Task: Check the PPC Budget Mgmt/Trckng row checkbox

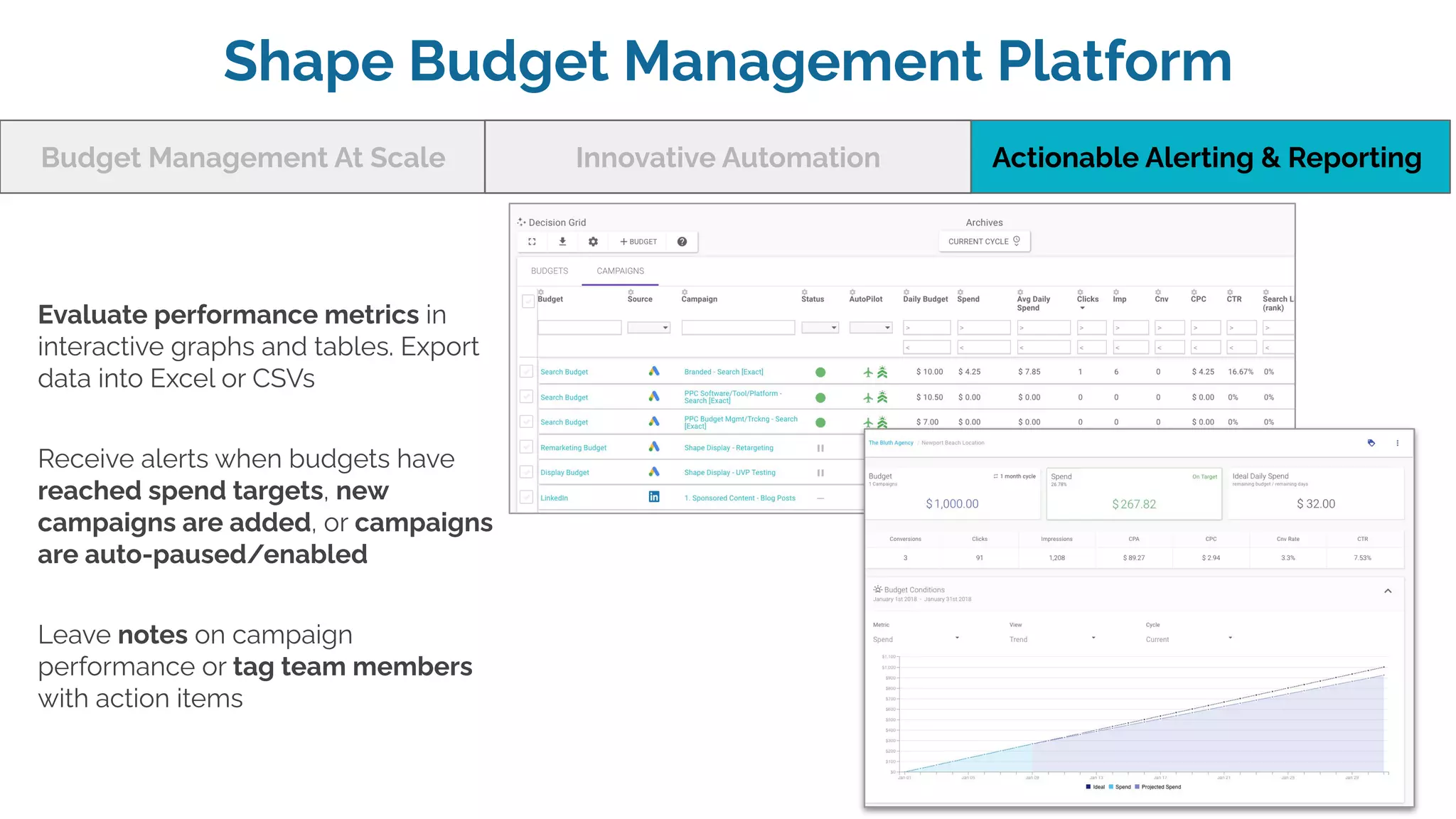Action: (527, 422)
